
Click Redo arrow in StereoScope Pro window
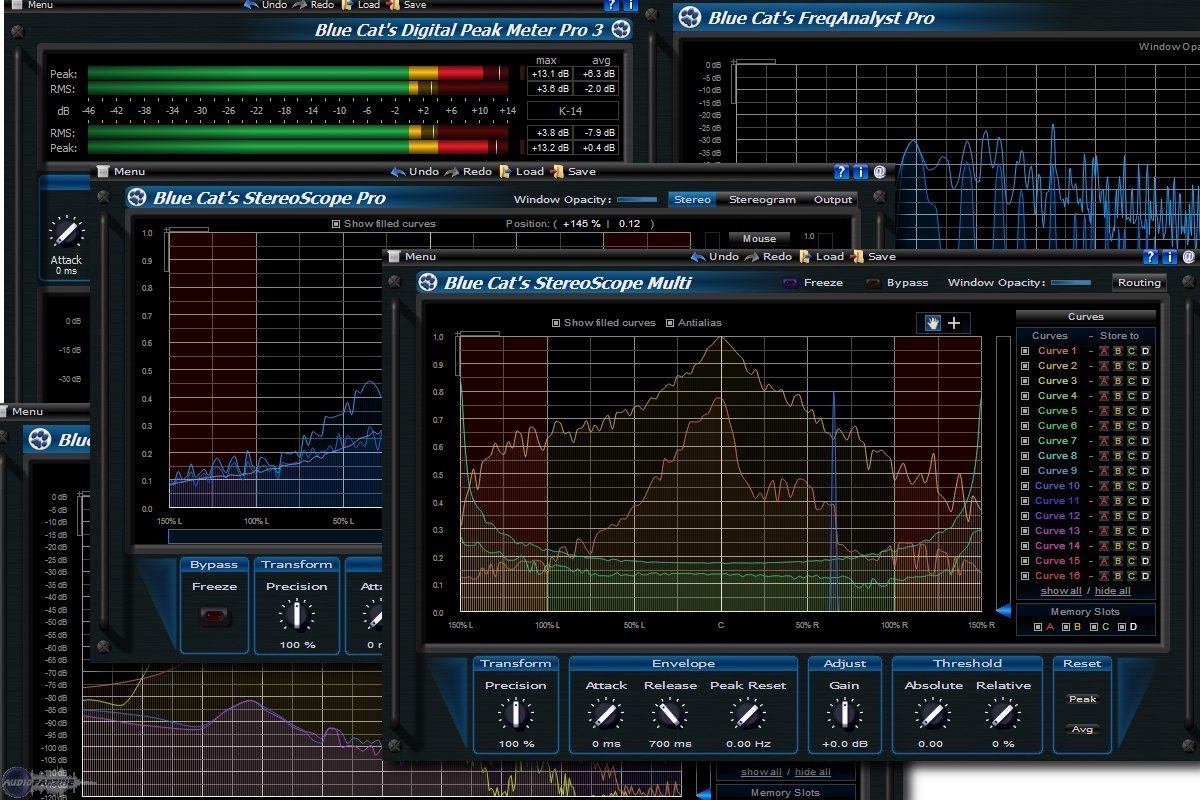[451, 172]
